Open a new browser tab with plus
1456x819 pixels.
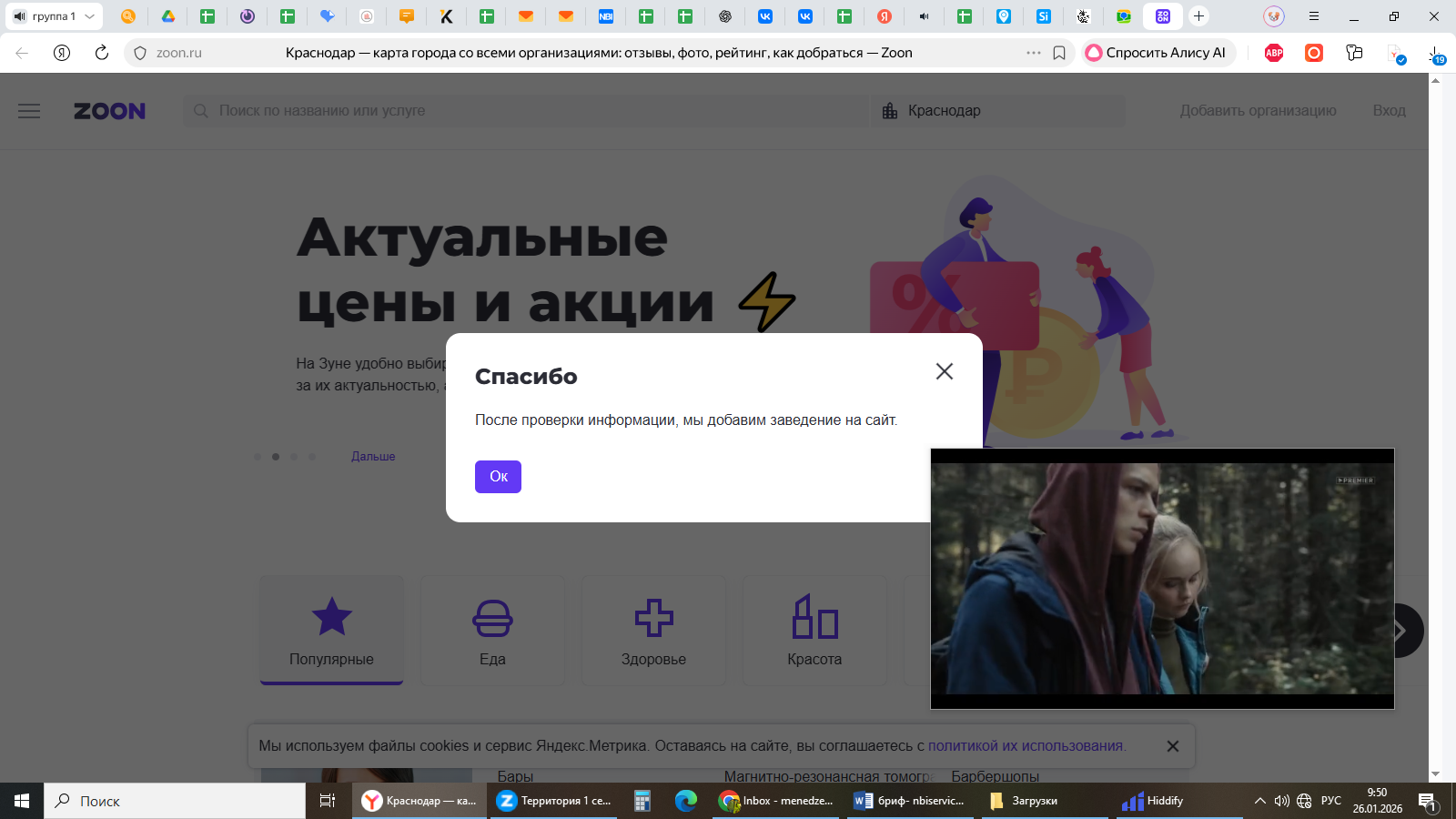[1199, 16]
